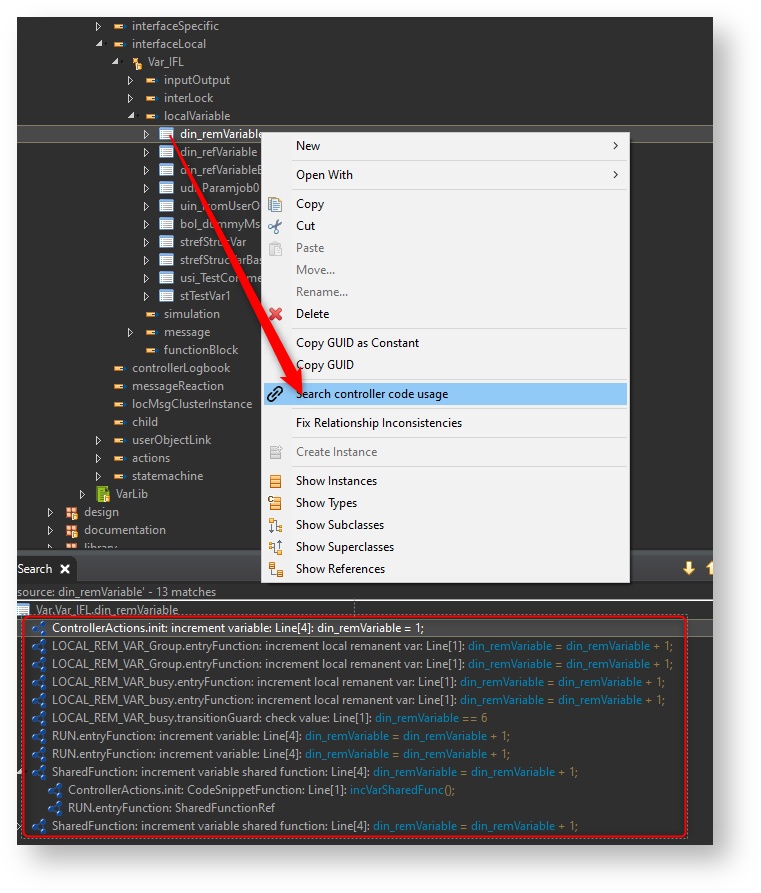Click the Show Subclasses hierarchy icon

click(x=275, y=525)
